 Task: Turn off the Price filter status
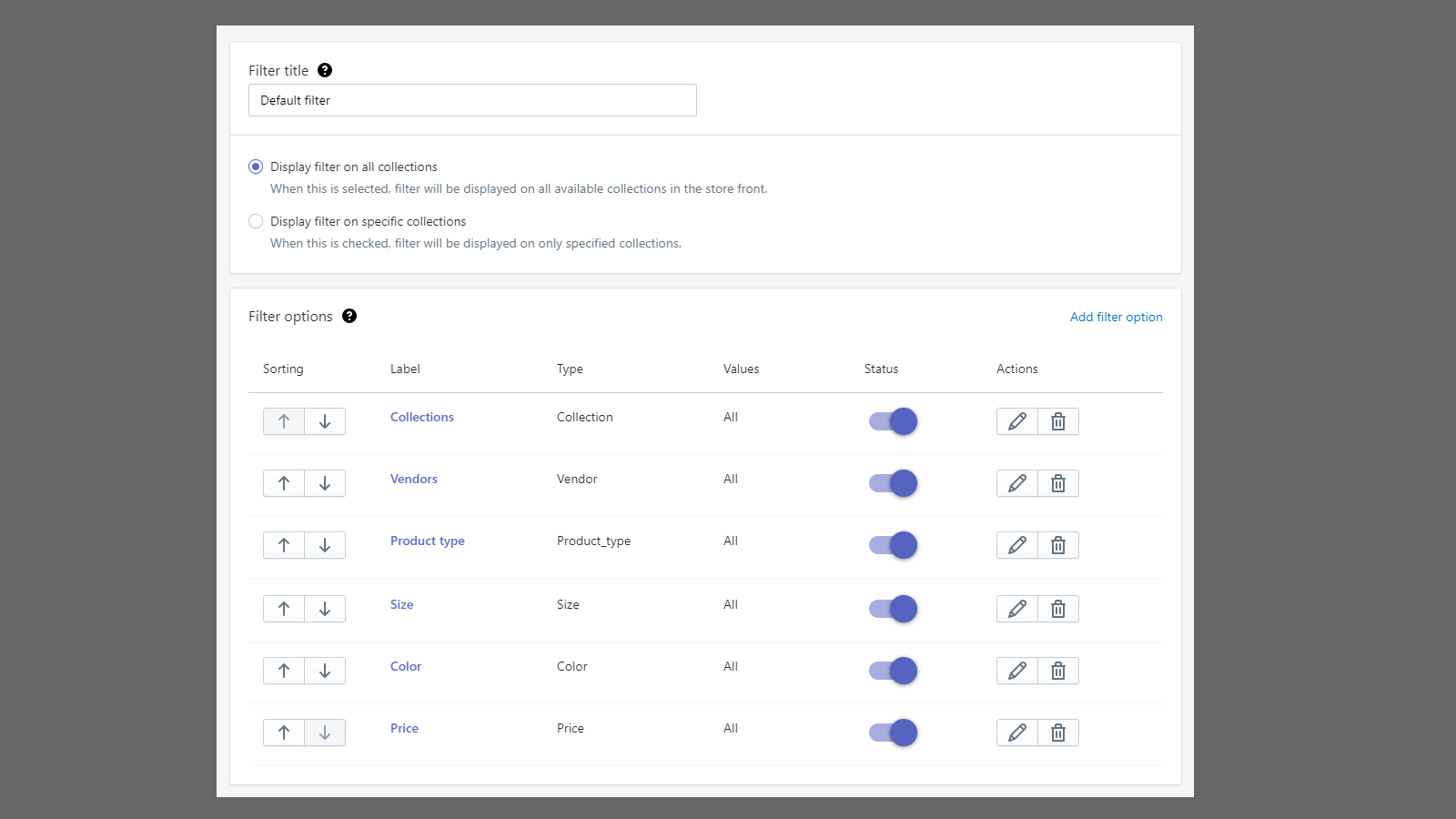tap(892, 732)
